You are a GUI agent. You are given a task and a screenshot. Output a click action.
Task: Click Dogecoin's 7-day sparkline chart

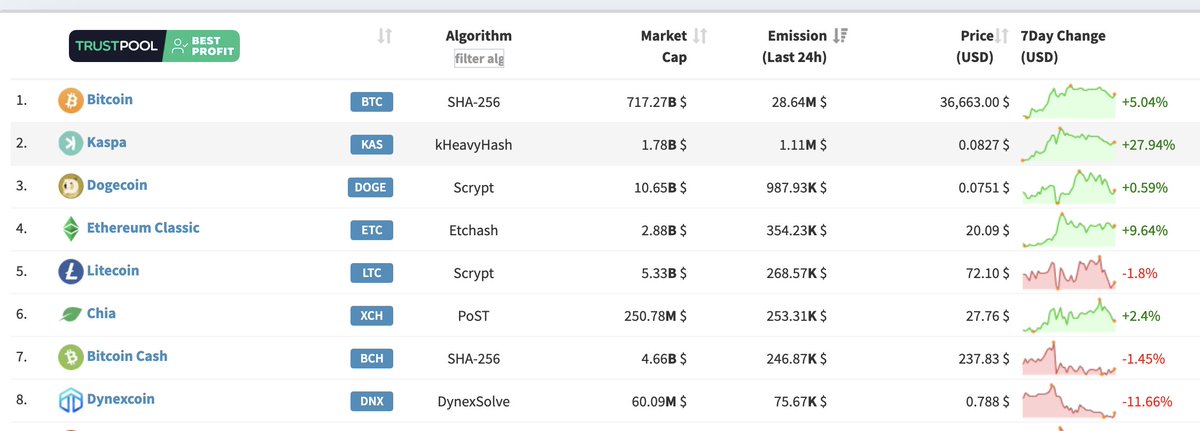[1069, 186]
